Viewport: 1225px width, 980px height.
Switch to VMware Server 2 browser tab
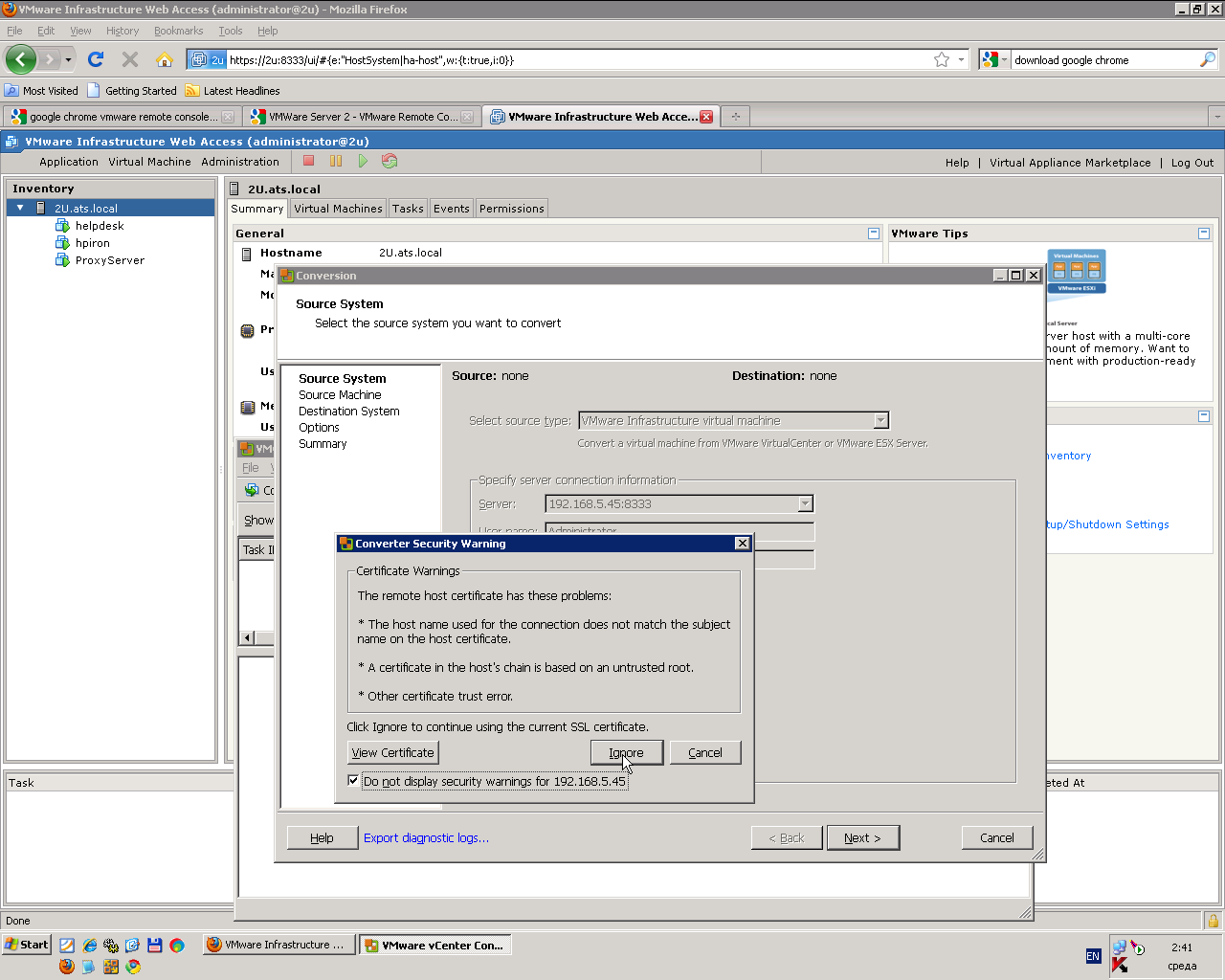pos(361,117)
